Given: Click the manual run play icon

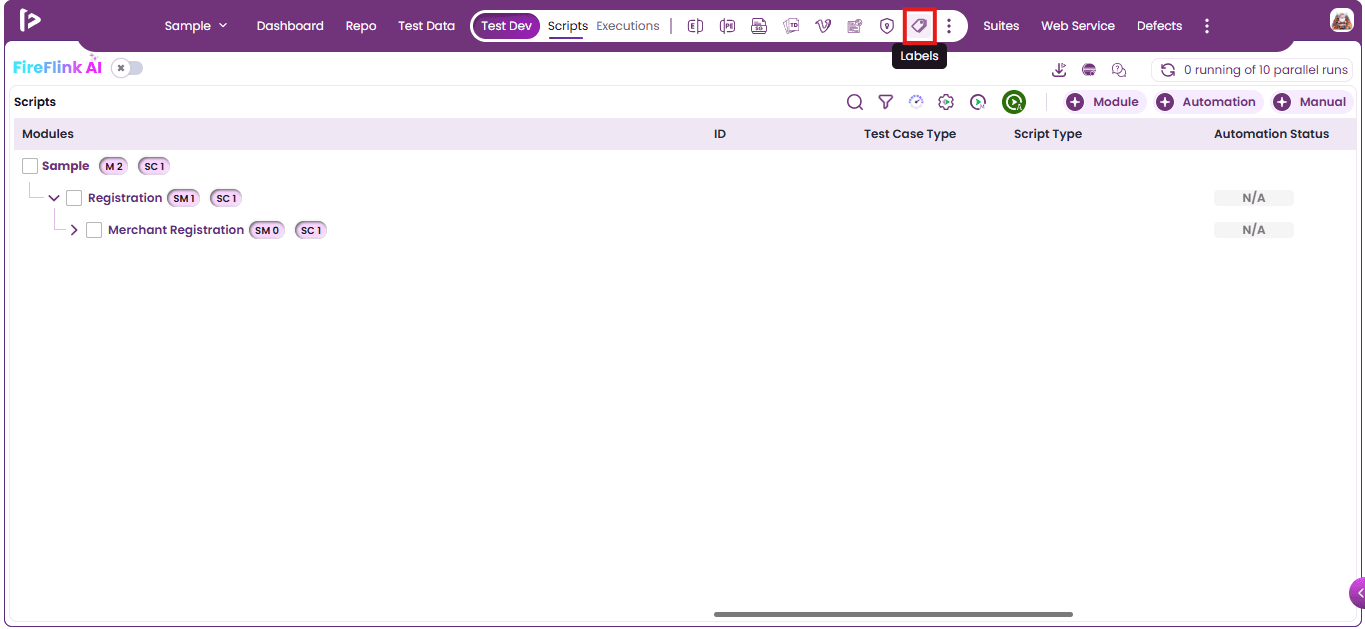Looking at the screenshot, I should pos(978,102).
